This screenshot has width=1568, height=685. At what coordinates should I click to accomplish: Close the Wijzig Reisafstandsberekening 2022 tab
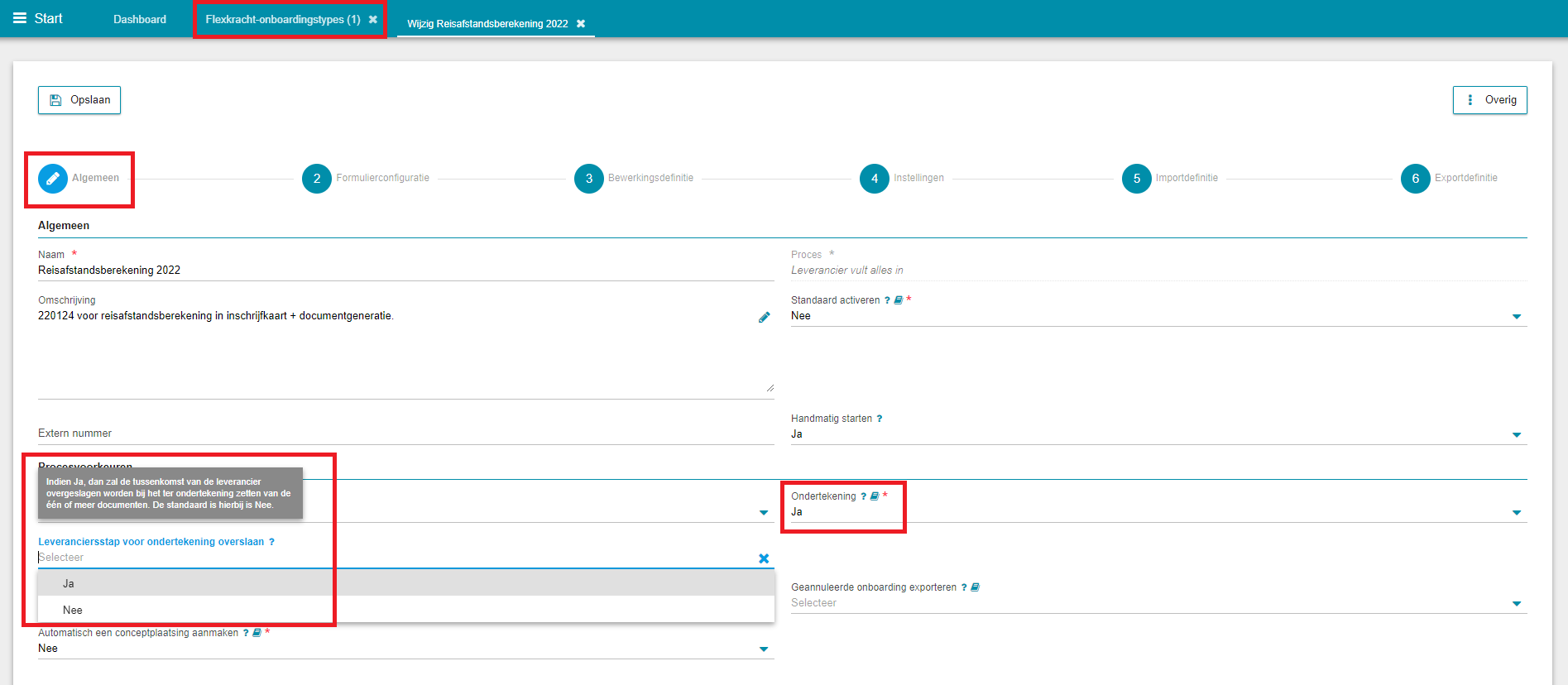[x=581, y=23]
